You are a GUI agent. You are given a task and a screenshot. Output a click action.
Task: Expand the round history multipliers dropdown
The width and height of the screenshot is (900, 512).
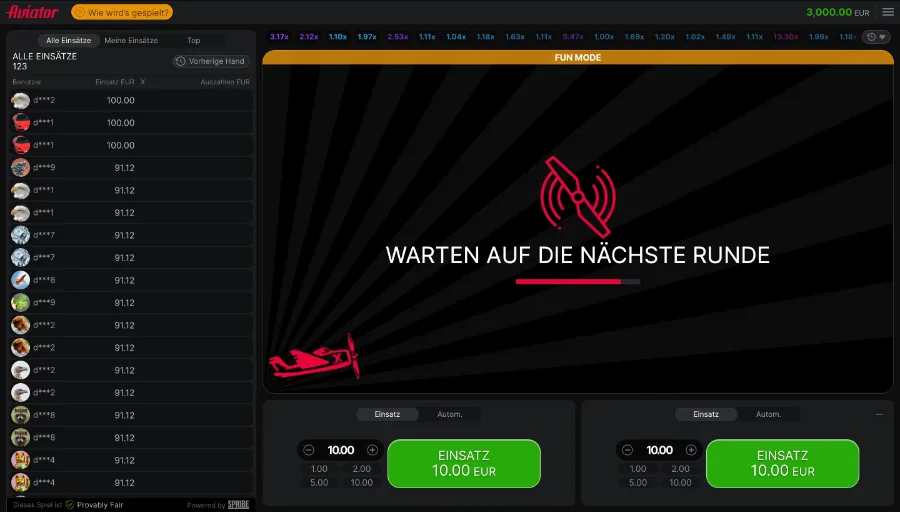[x=876, y=37]
